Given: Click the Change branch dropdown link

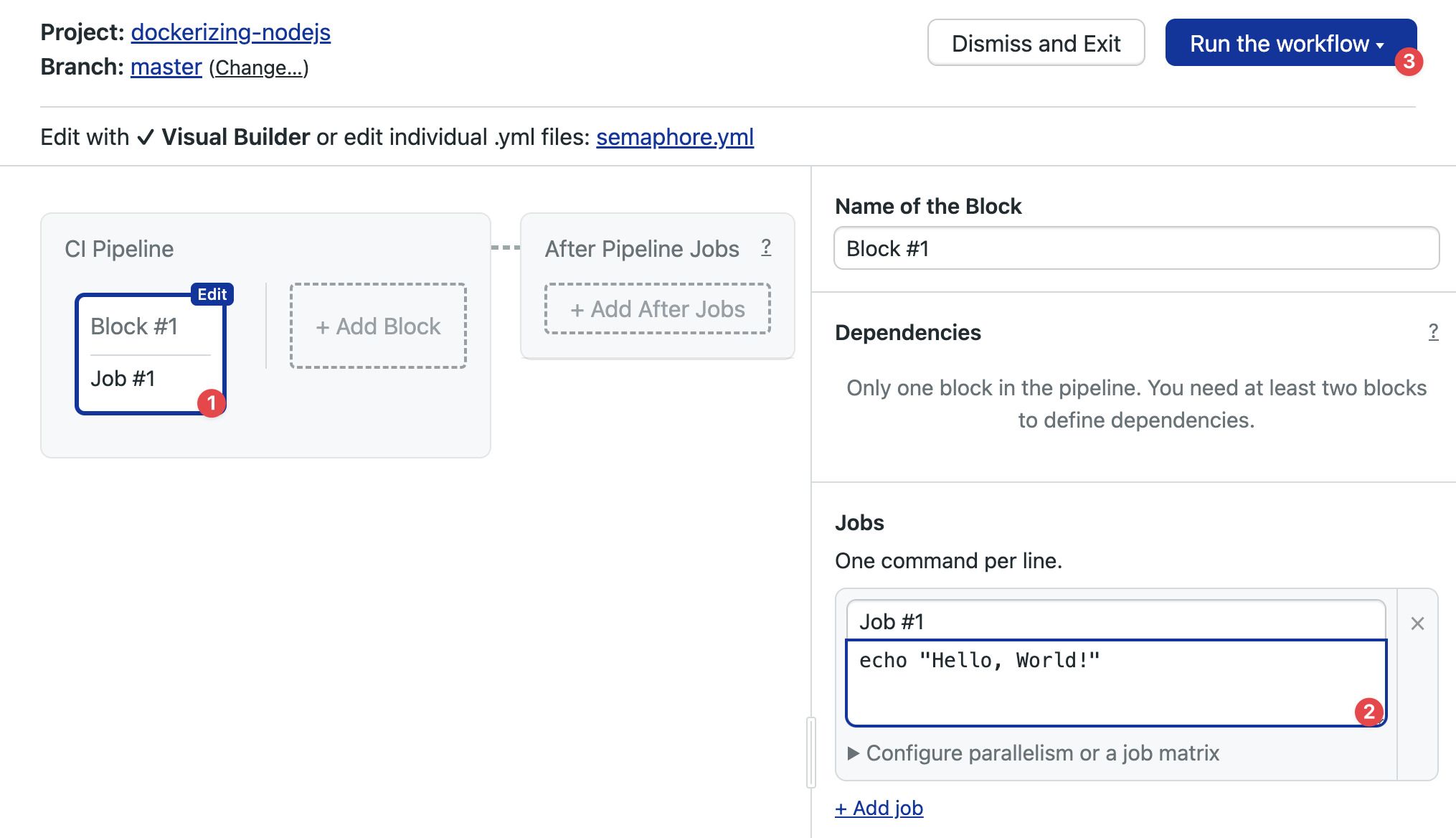Looking at the screenshot, I should (x=258, y=68).
